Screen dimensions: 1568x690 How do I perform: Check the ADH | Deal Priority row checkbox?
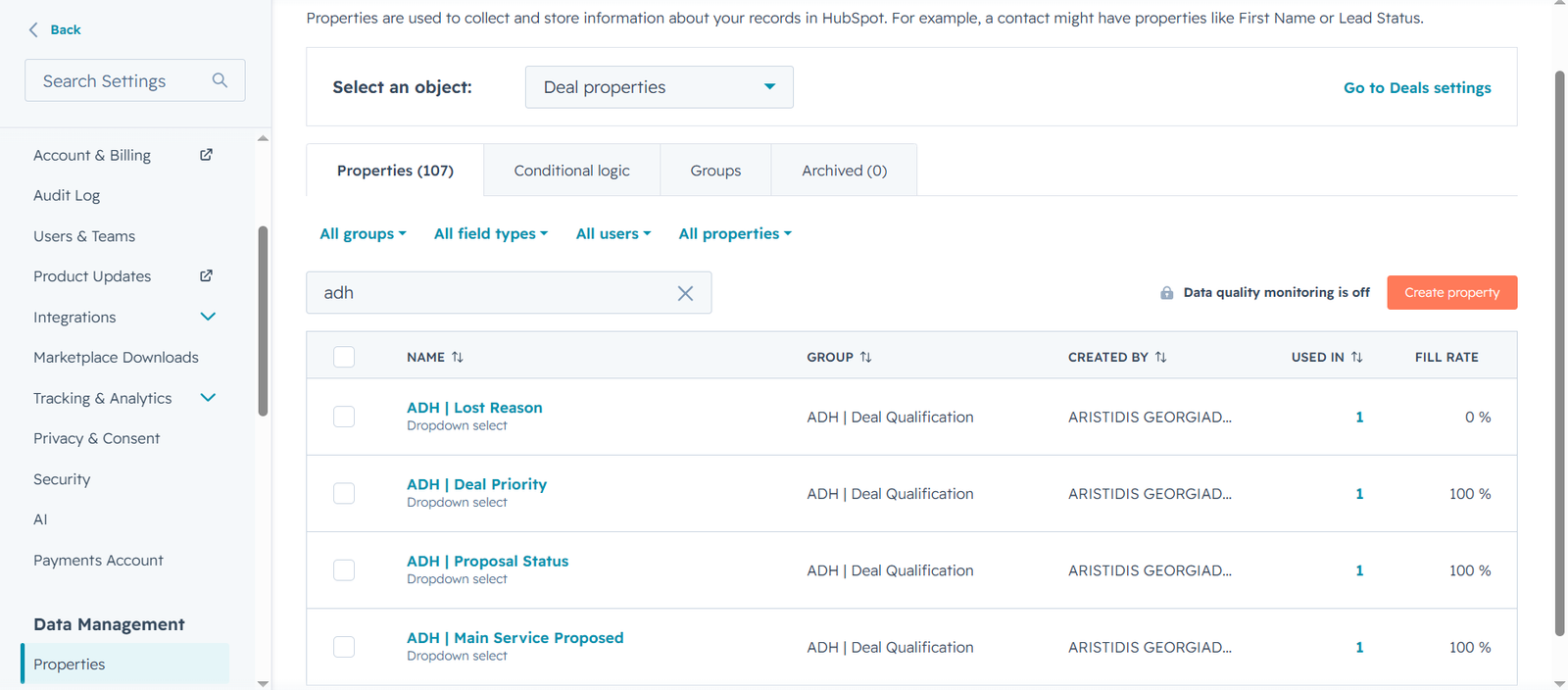[344, 493]
